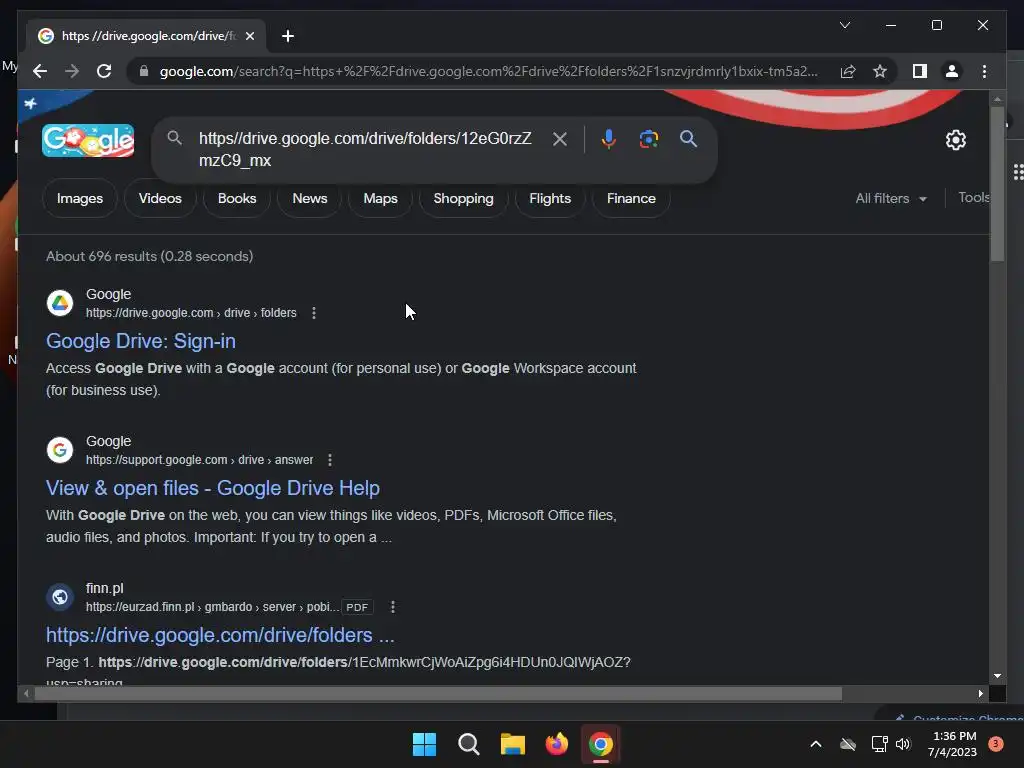Show hidden system tray icons chevron

816,744
